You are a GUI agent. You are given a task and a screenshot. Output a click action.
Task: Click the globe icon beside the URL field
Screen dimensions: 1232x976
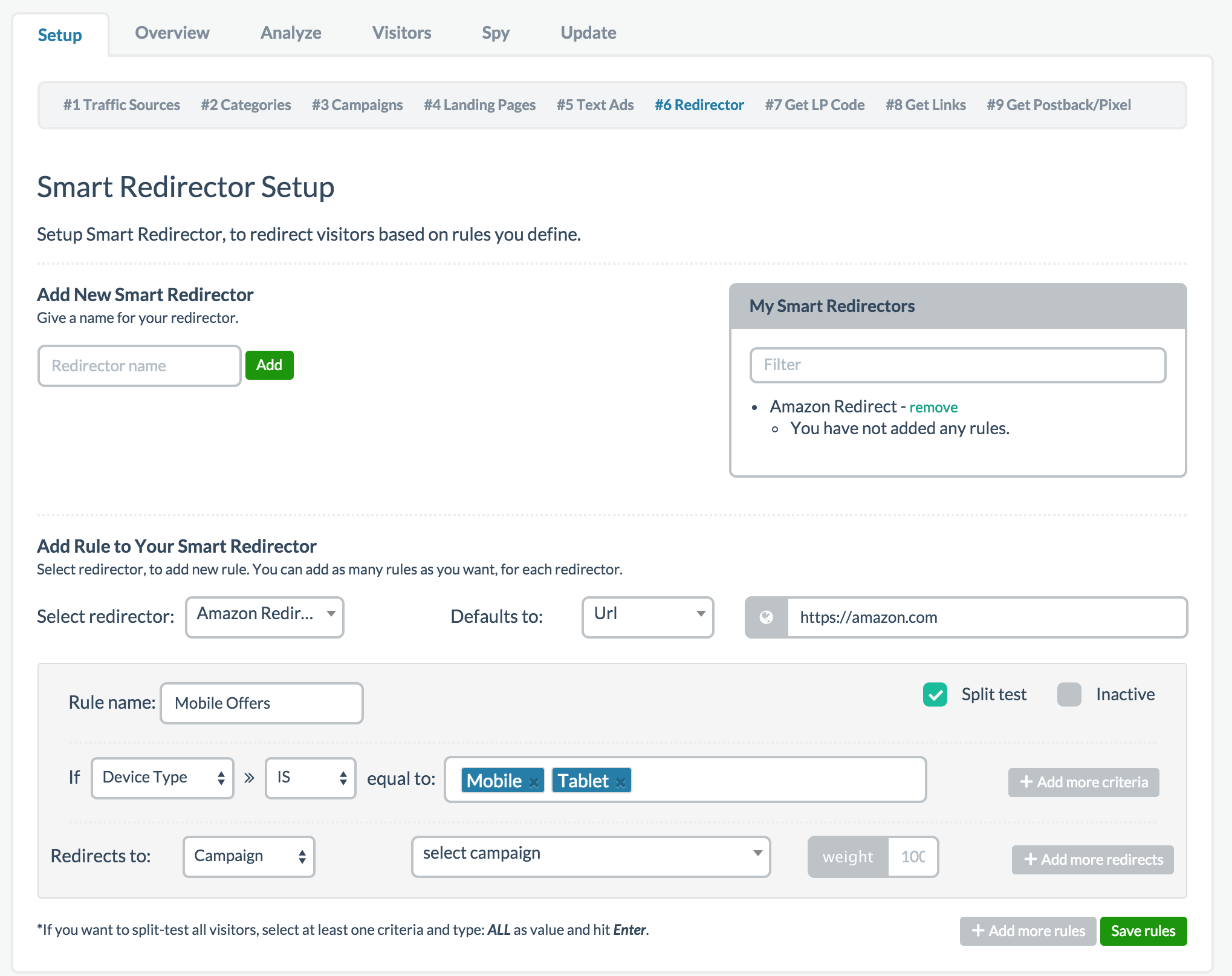point(766,617)
